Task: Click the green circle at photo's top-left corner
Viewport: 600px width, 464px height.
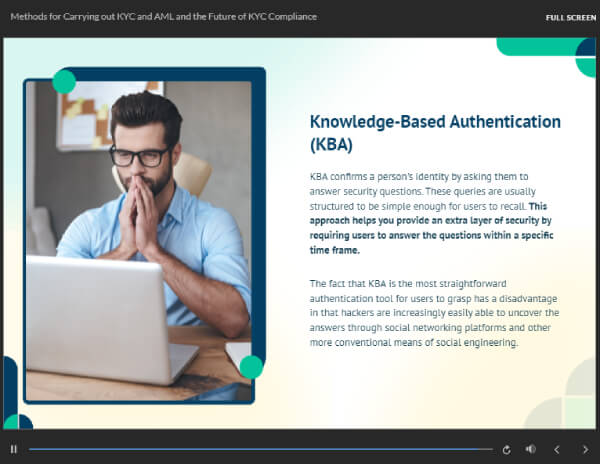Action: [x=64, y=82]
